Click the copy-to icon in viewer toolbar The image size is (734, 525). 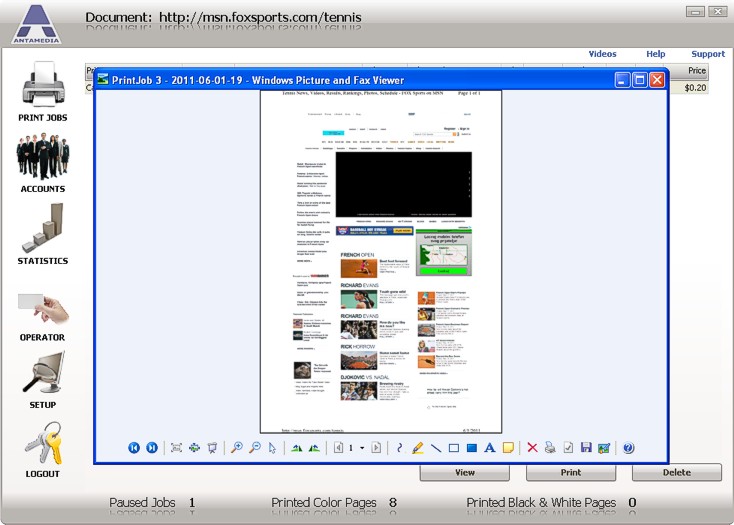(x=568, y=448)
